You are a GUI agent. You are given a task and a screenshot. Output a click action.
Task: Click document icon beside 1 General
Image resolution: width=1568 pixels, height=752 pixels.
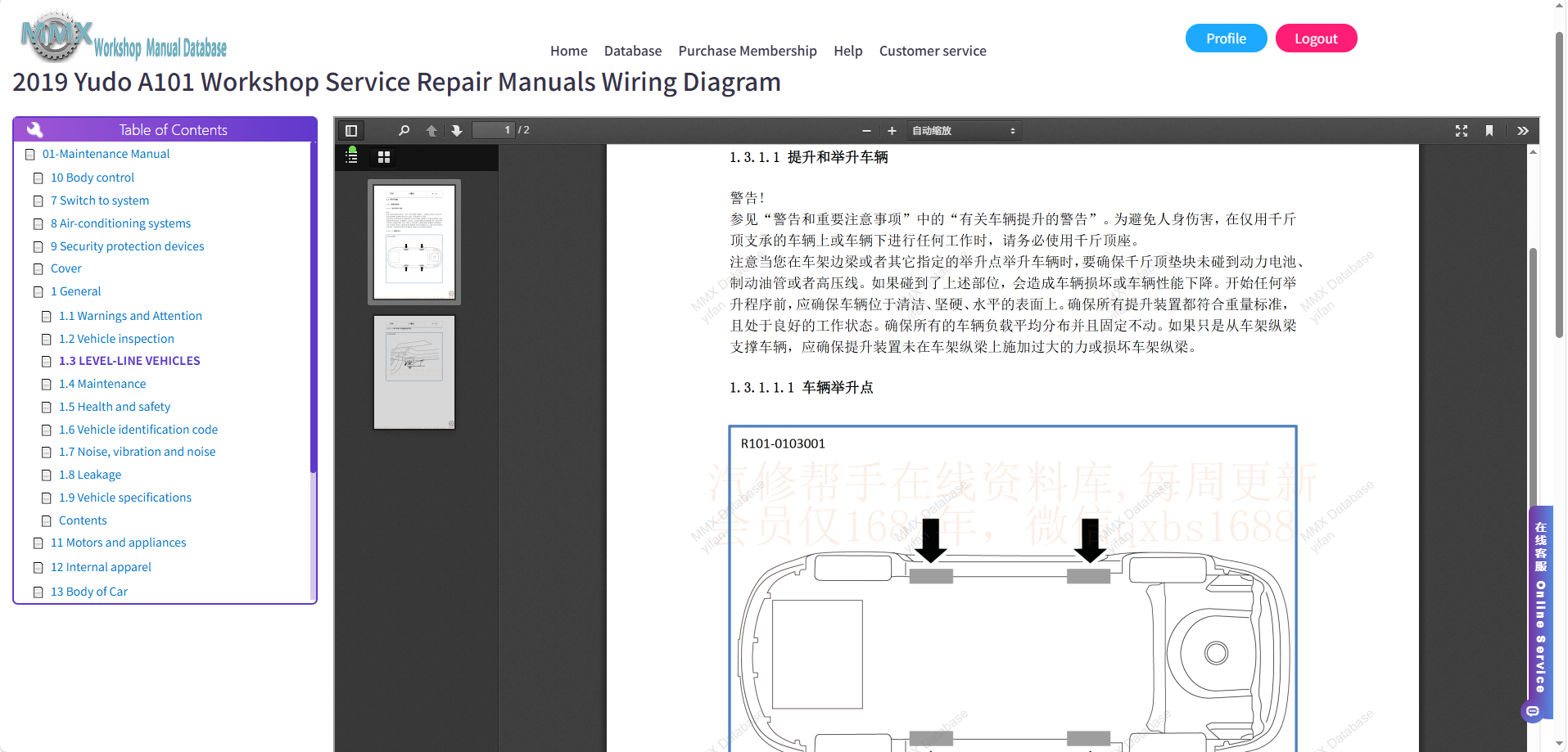(x=38, y=292)
